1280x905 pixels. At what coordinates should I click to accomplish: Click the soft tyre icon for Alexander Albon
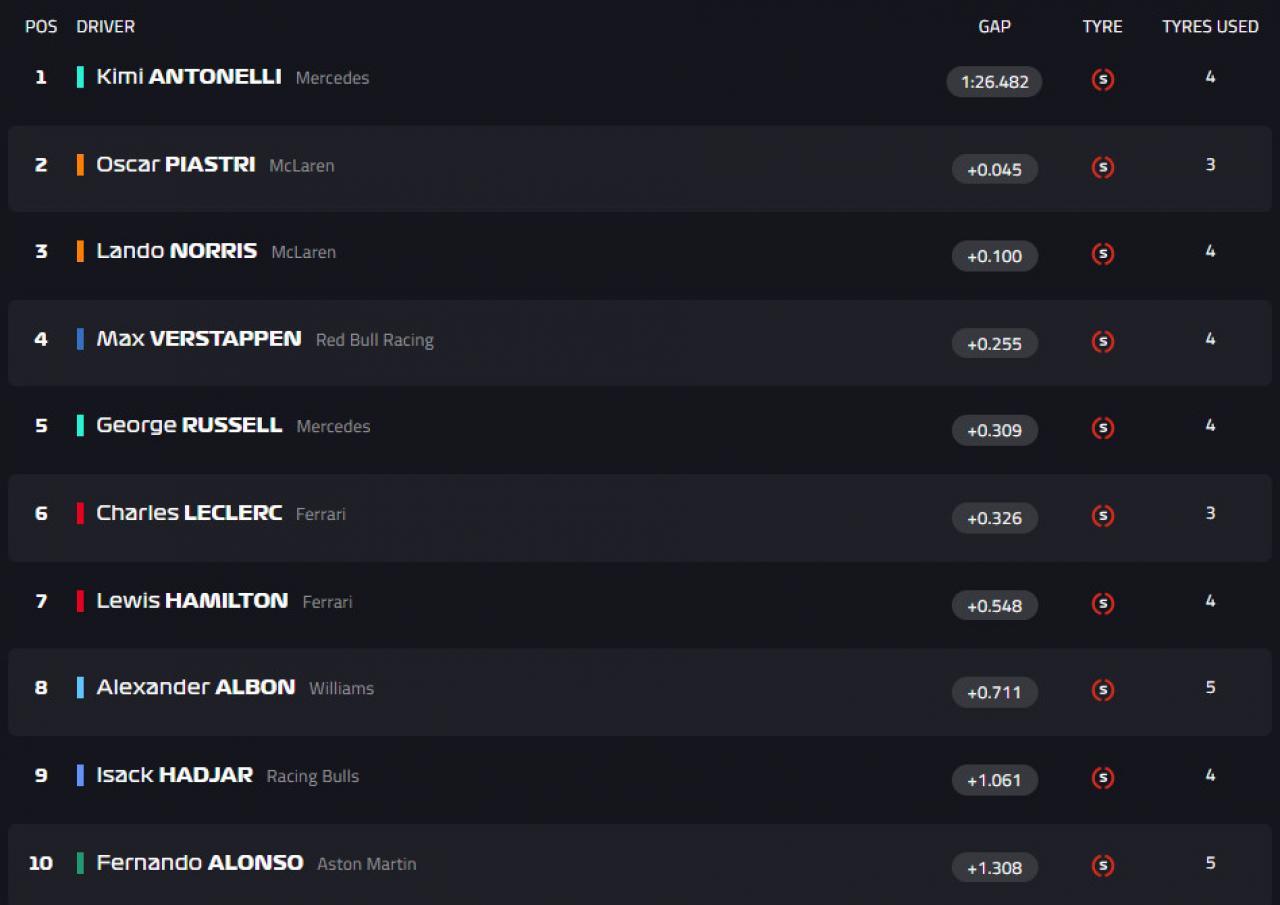1103,690
